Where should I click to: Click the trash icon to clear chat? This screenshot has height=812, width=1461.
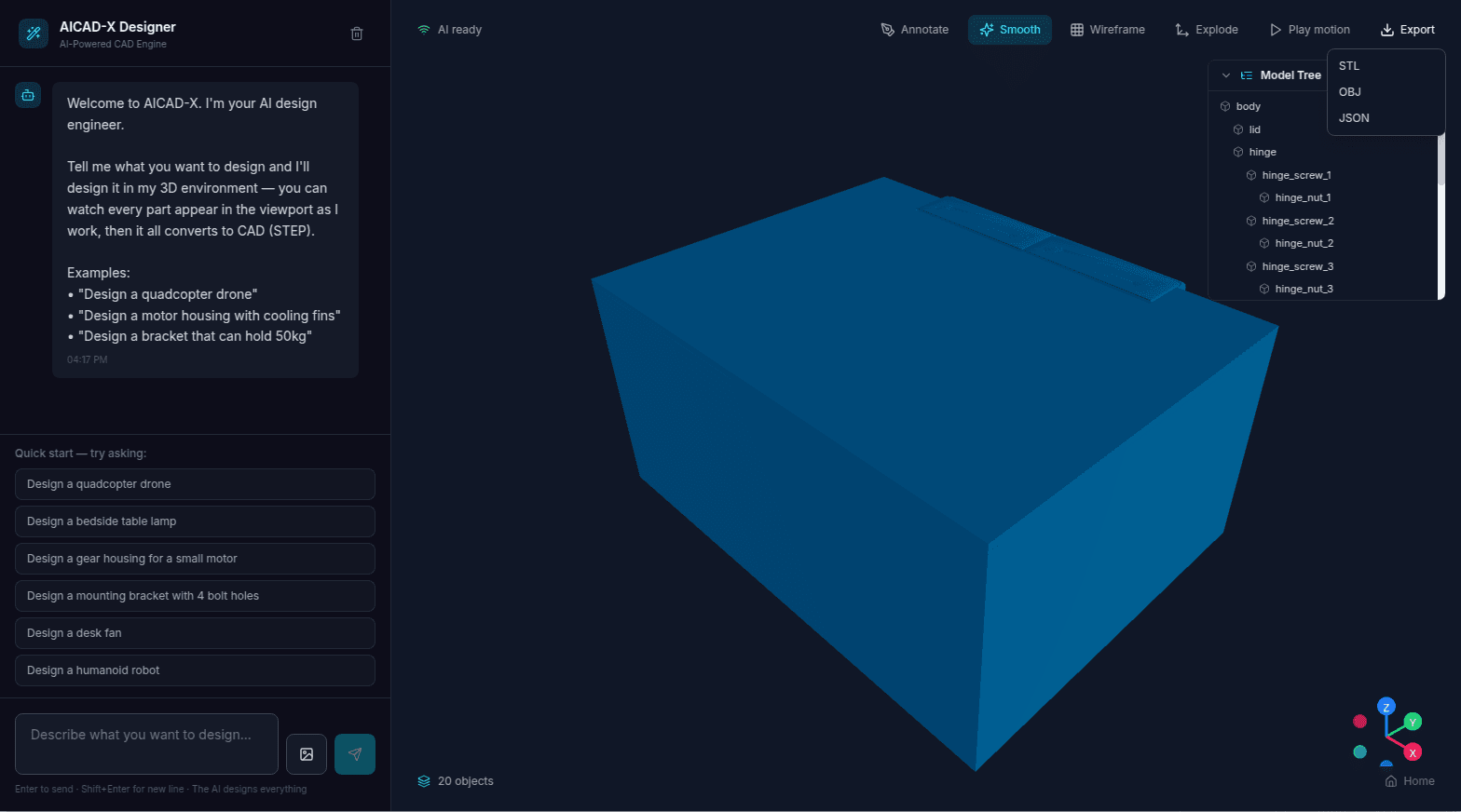point(357,34)
